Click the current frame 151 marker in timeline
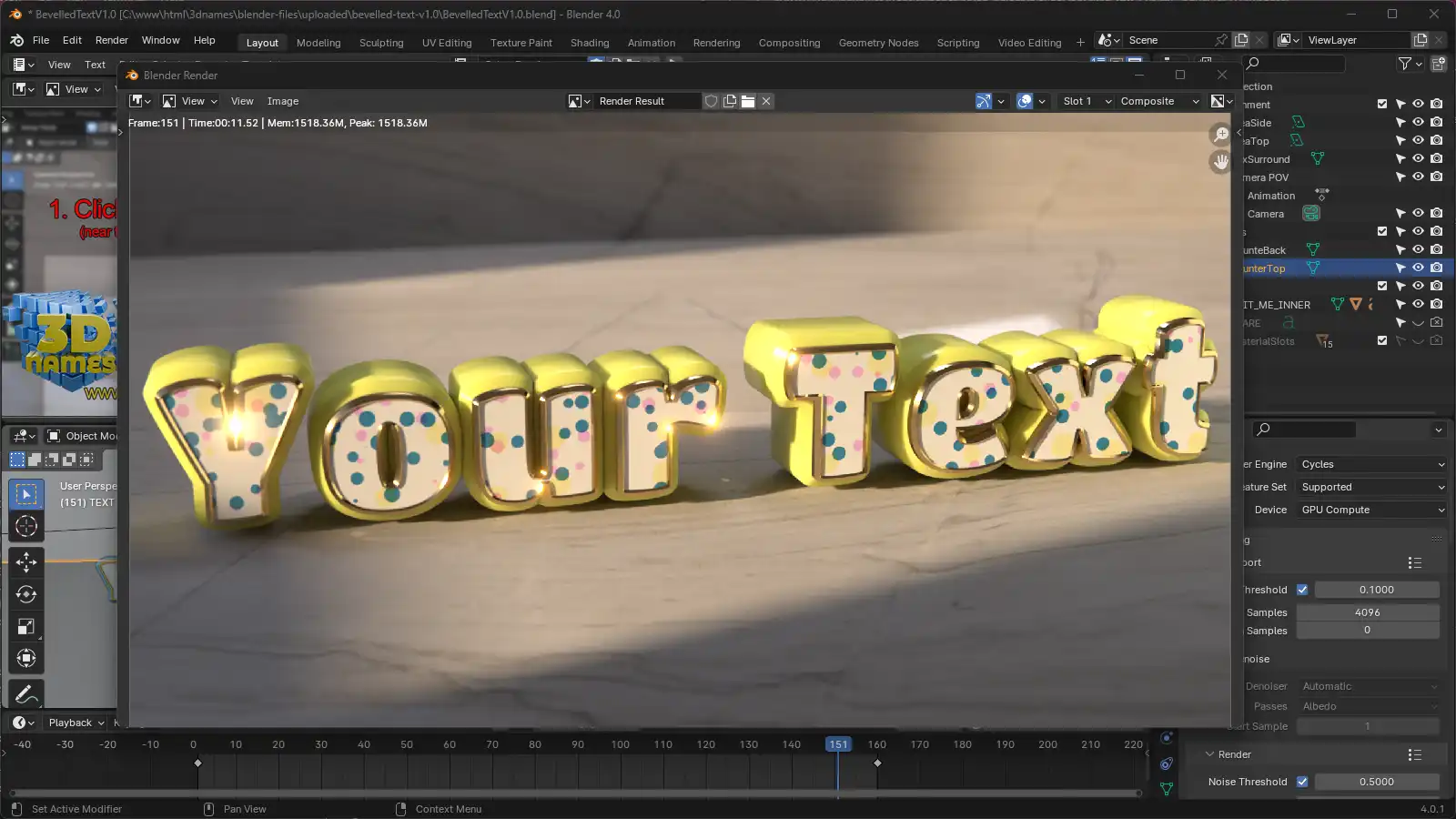The image size is (1456, 819). point(838,744)
